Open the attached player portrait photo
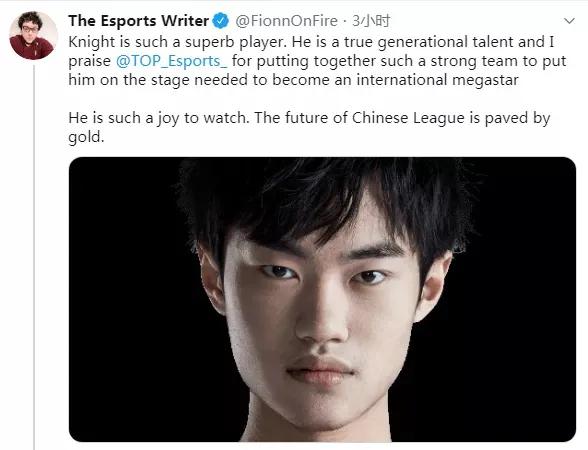 tap(322, 299)
